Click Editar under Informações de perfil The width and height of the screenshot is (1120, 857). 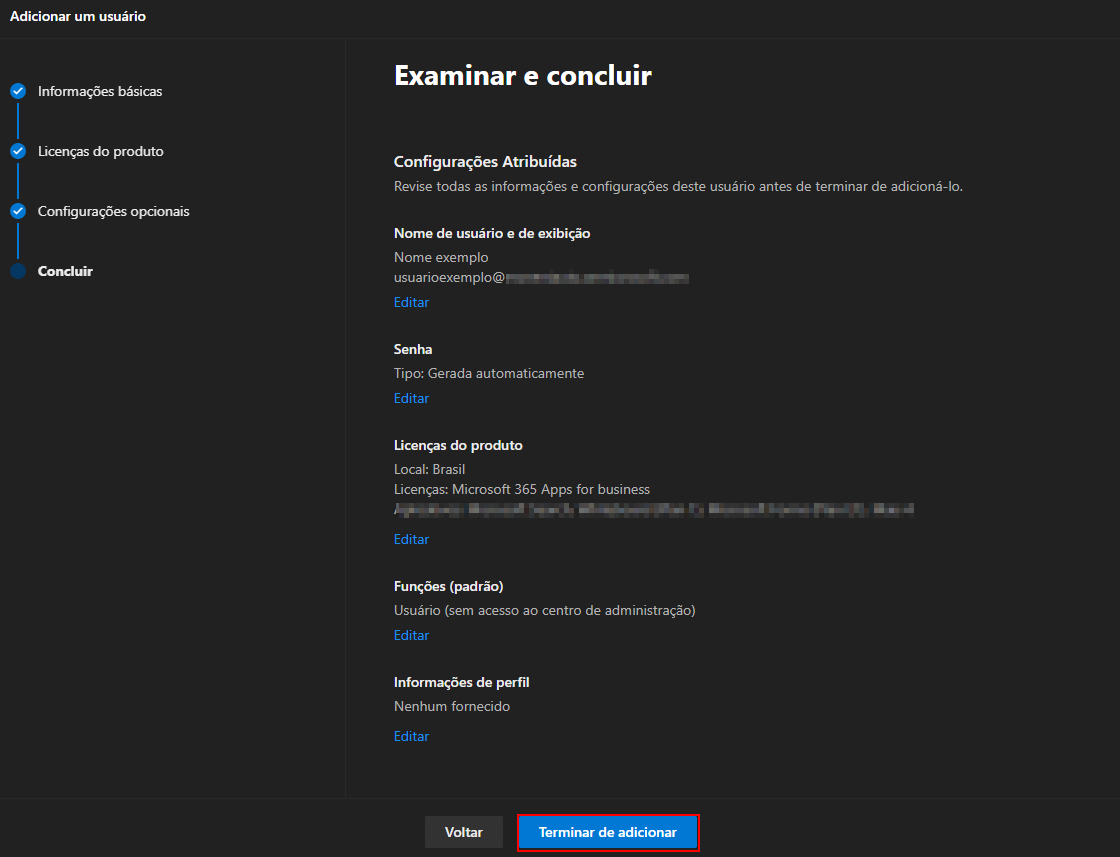(x=411, y=736)
